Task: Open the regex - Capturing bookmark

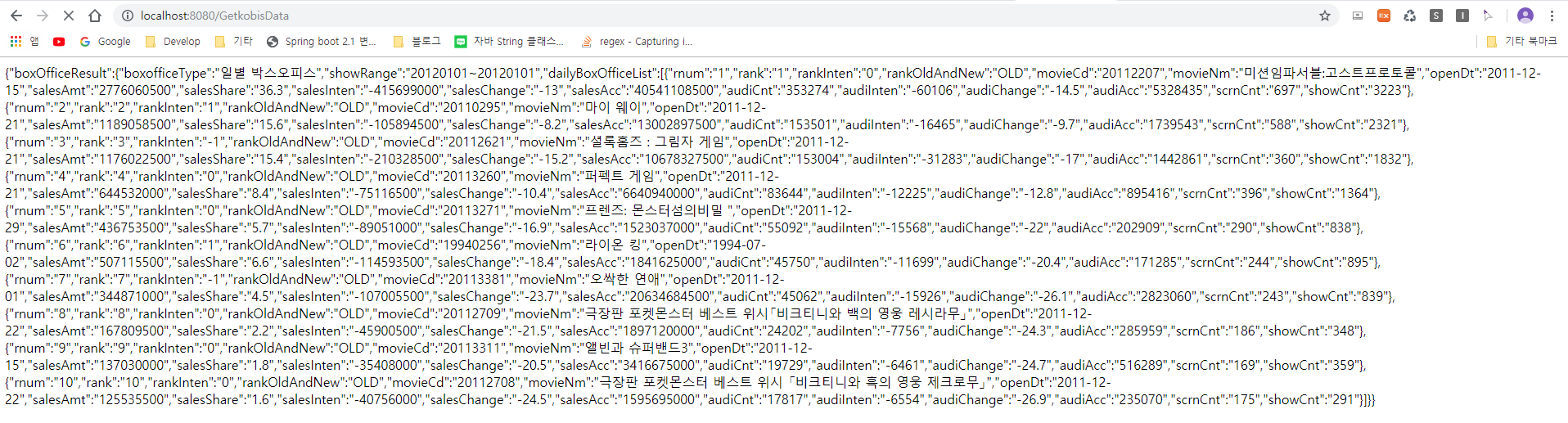Action: 636,41
